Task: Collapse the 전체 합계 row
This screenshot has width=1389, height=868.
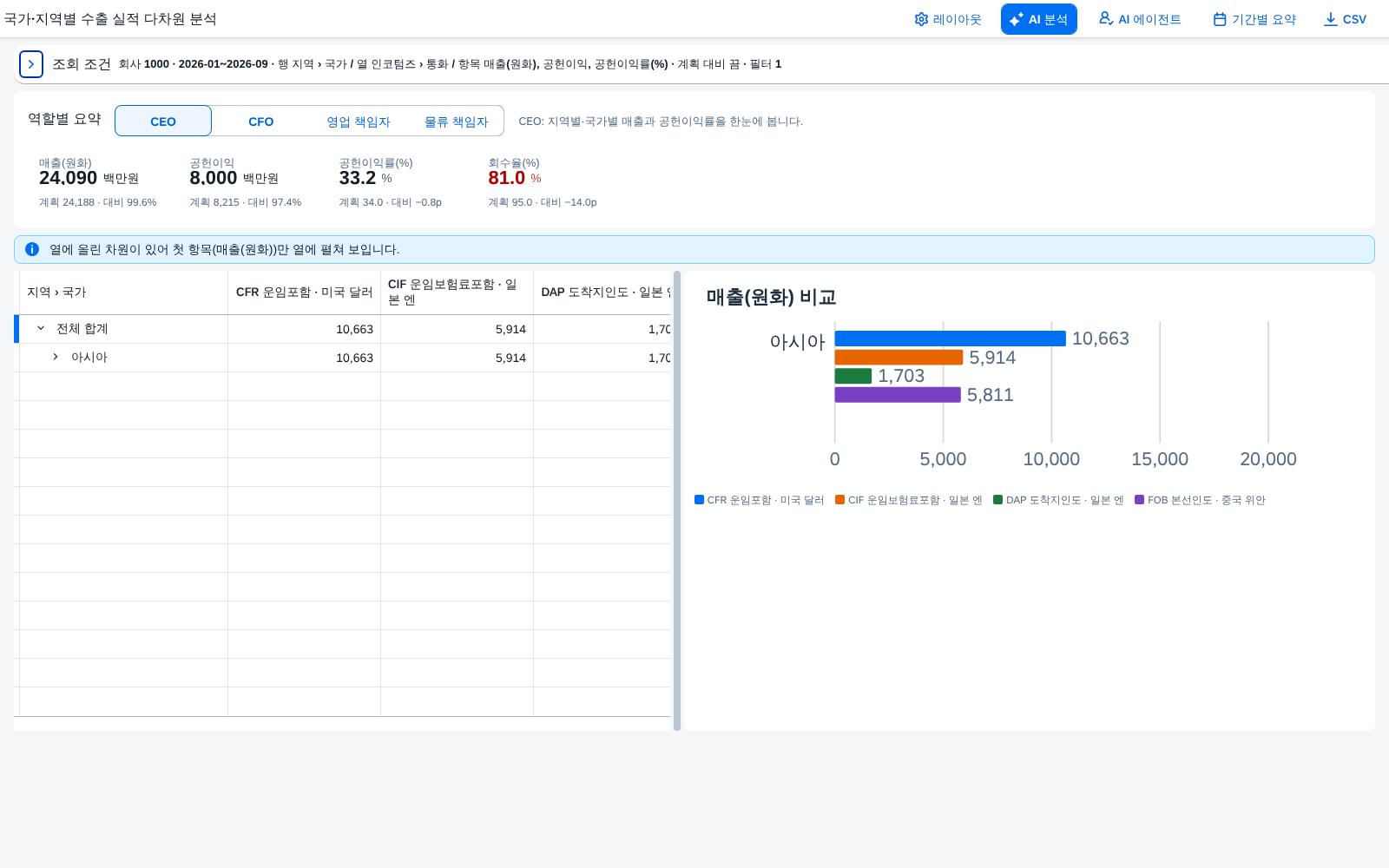Action: 41,329
